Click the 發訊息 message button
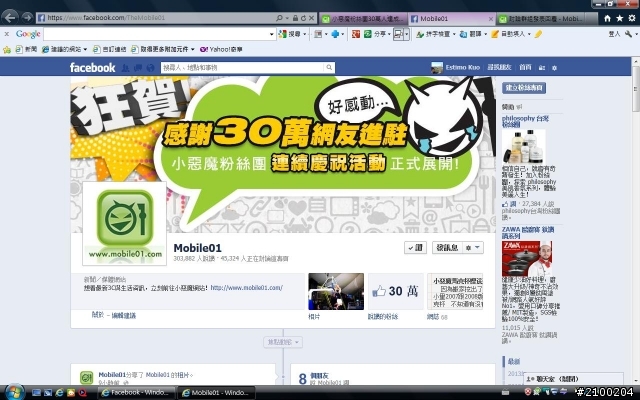640x400 pixels. (447, 247)
